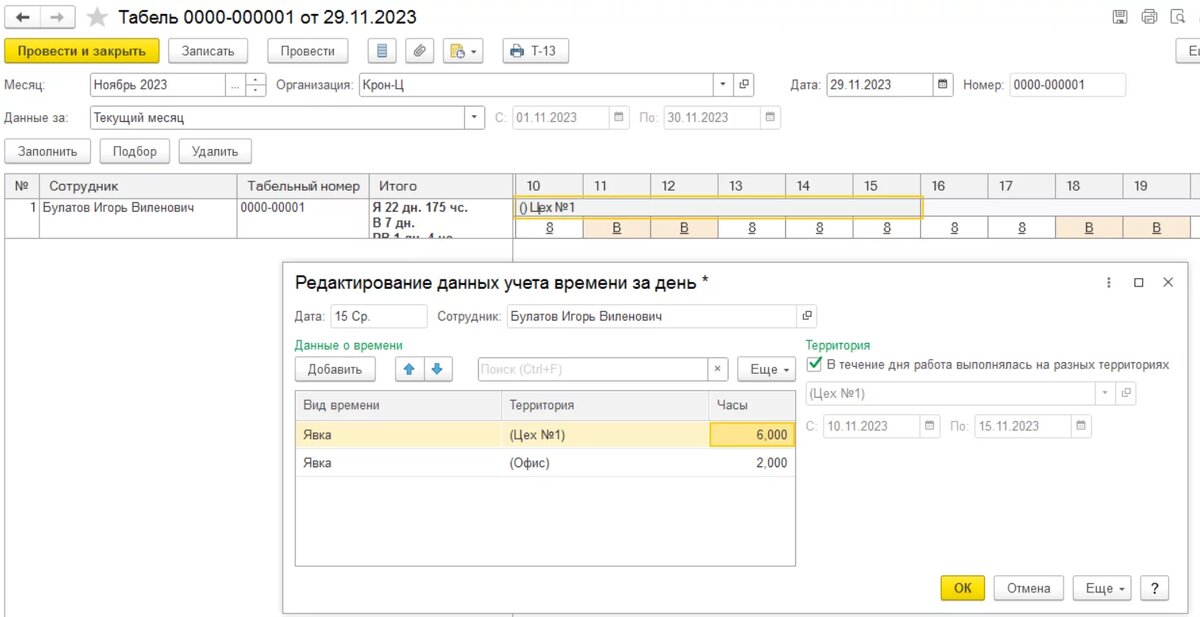1200x617 pixels.
Task: Click the 2,000 hours cell
Action: [752, 463]
